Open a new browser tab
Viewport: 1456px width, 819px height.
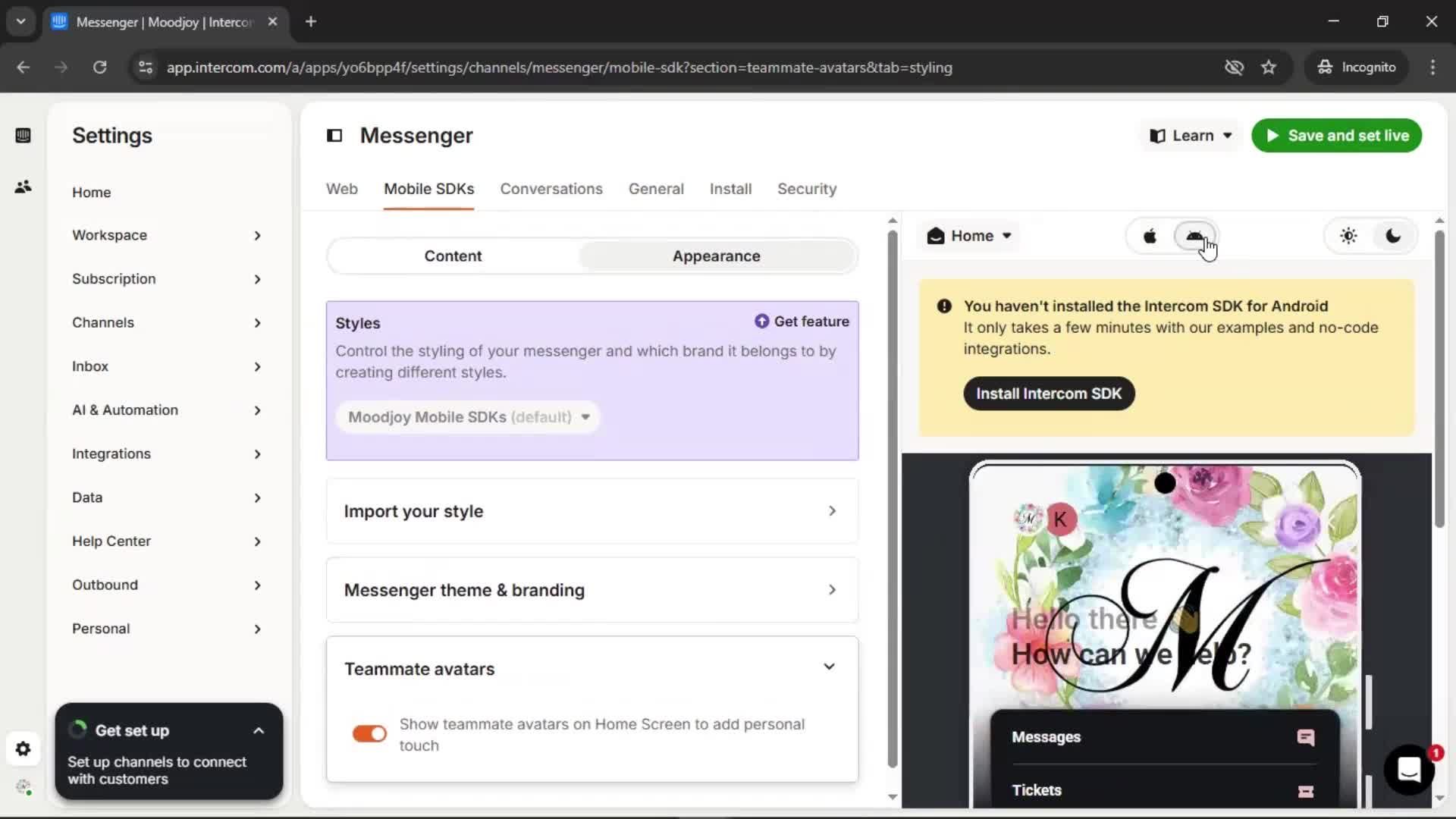[311, 22]
